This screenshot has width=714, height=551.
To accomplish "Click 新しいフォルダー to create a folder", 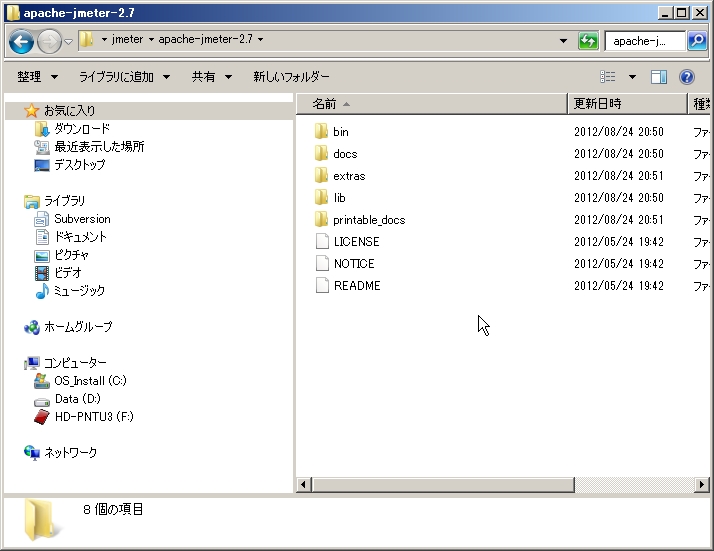I will point(291,77).
